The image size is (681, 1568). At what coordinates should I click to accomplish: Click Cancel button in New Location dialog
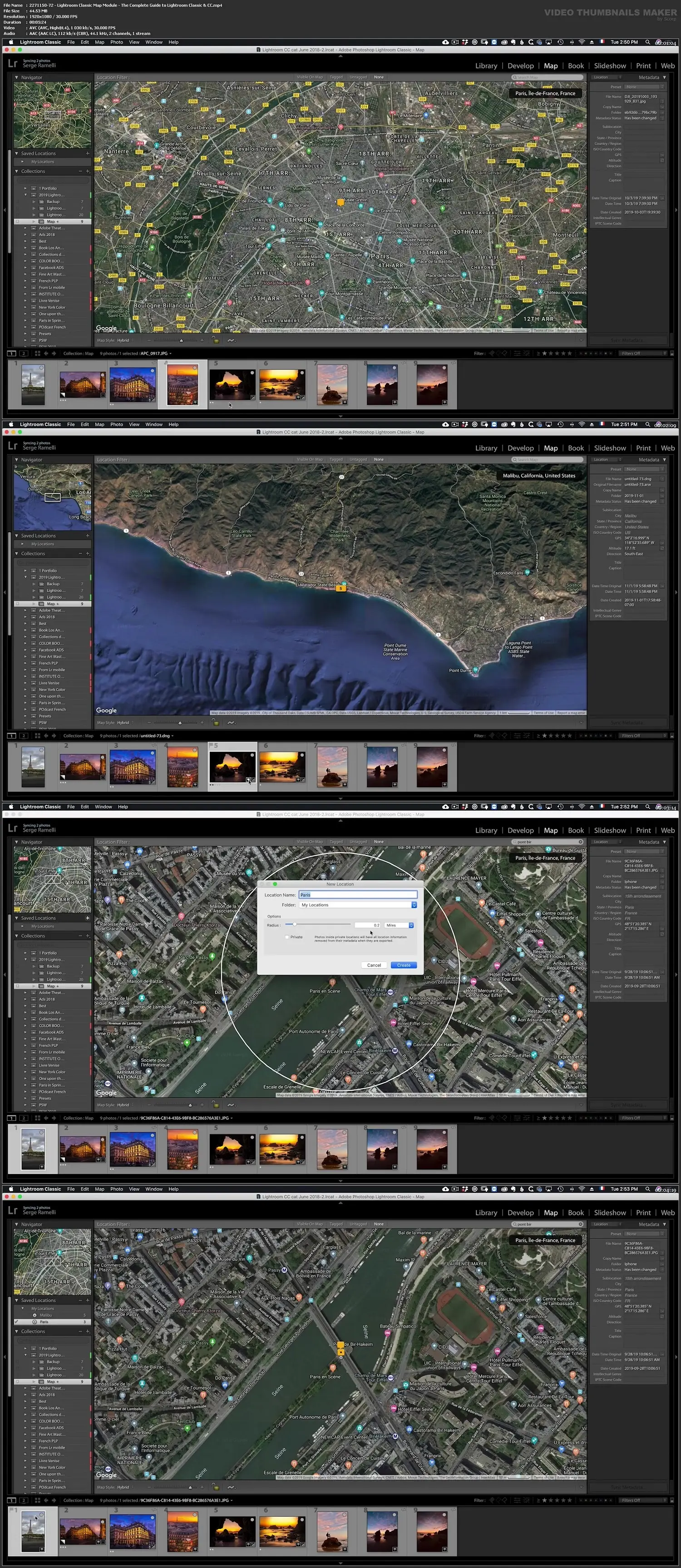click(x=374, y=965)
